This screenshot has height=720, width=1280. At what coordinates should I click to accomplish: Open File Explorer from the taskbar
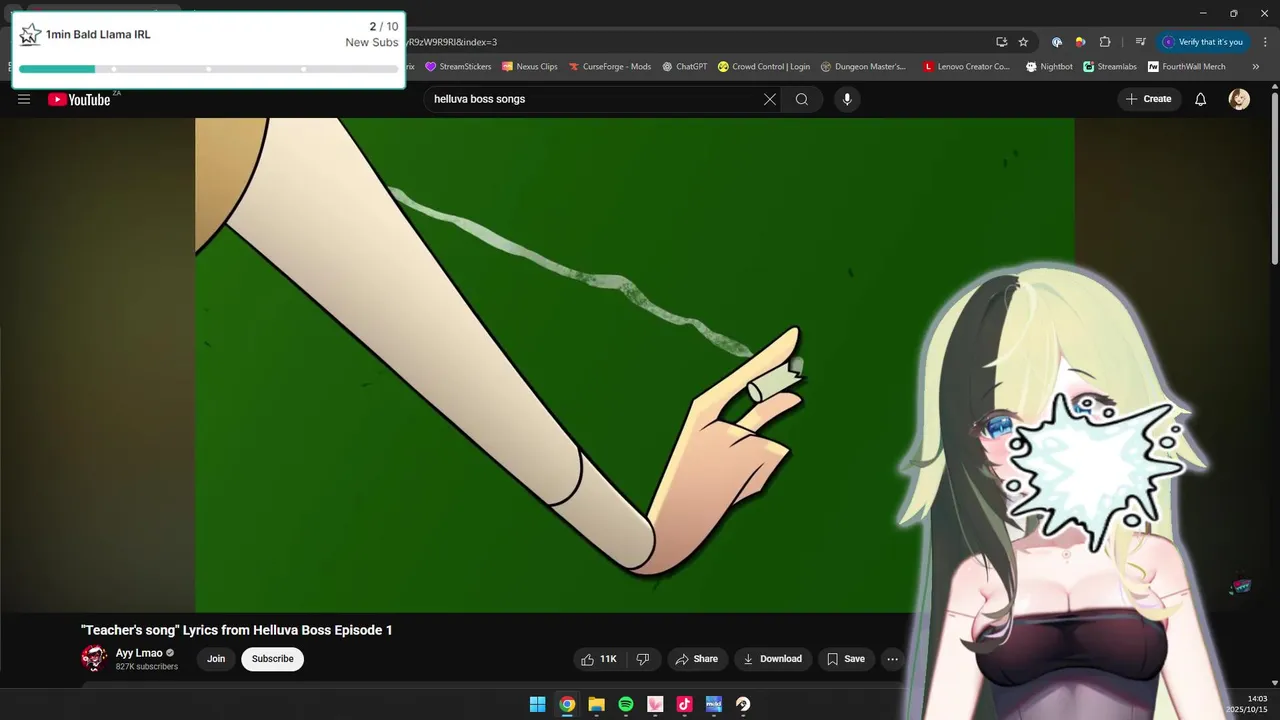[596, 704]
